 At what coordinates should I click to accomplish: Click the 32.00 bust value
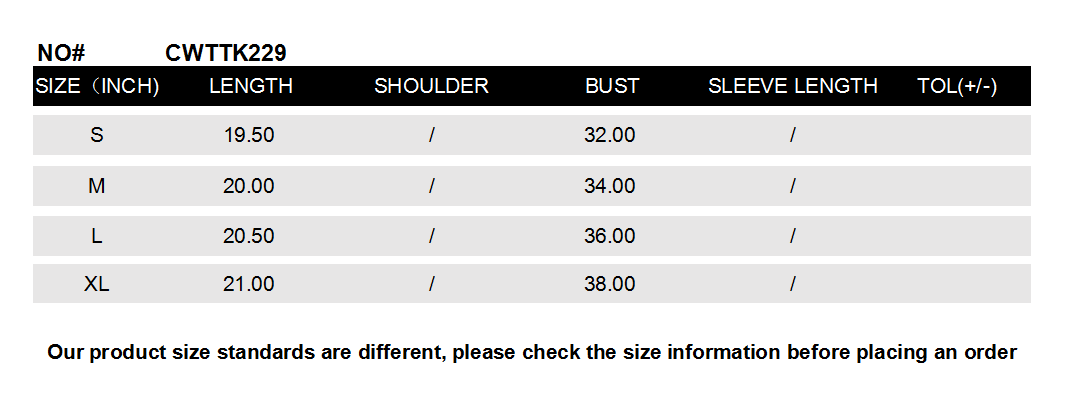tap(610, 135)
